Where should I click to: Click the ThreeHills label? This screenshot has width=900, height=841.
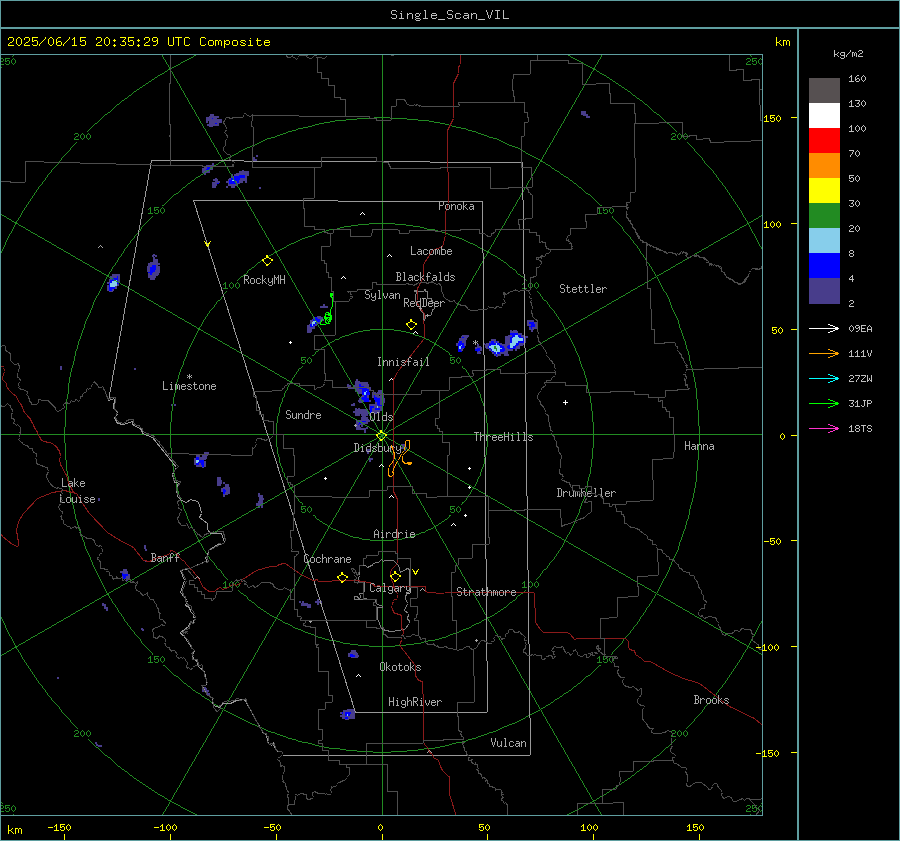[503, 437]
